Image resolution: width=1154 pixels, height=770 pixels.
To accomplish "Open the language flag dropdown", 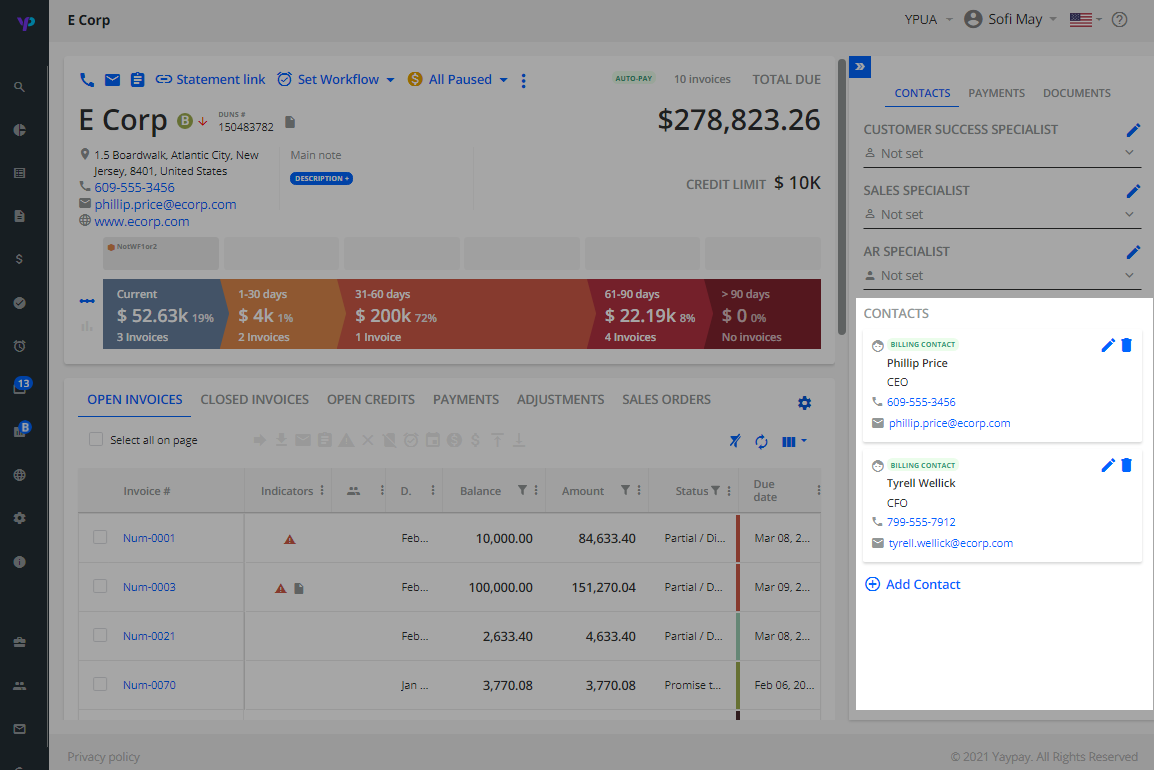I will click(x=1086, y=20).
